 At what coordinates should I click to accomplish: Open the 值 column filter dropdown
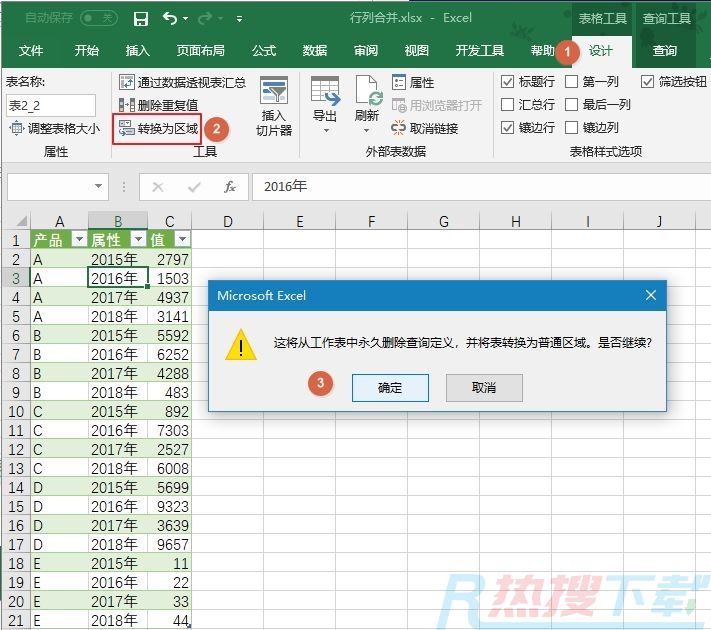[x=182, y=239]
